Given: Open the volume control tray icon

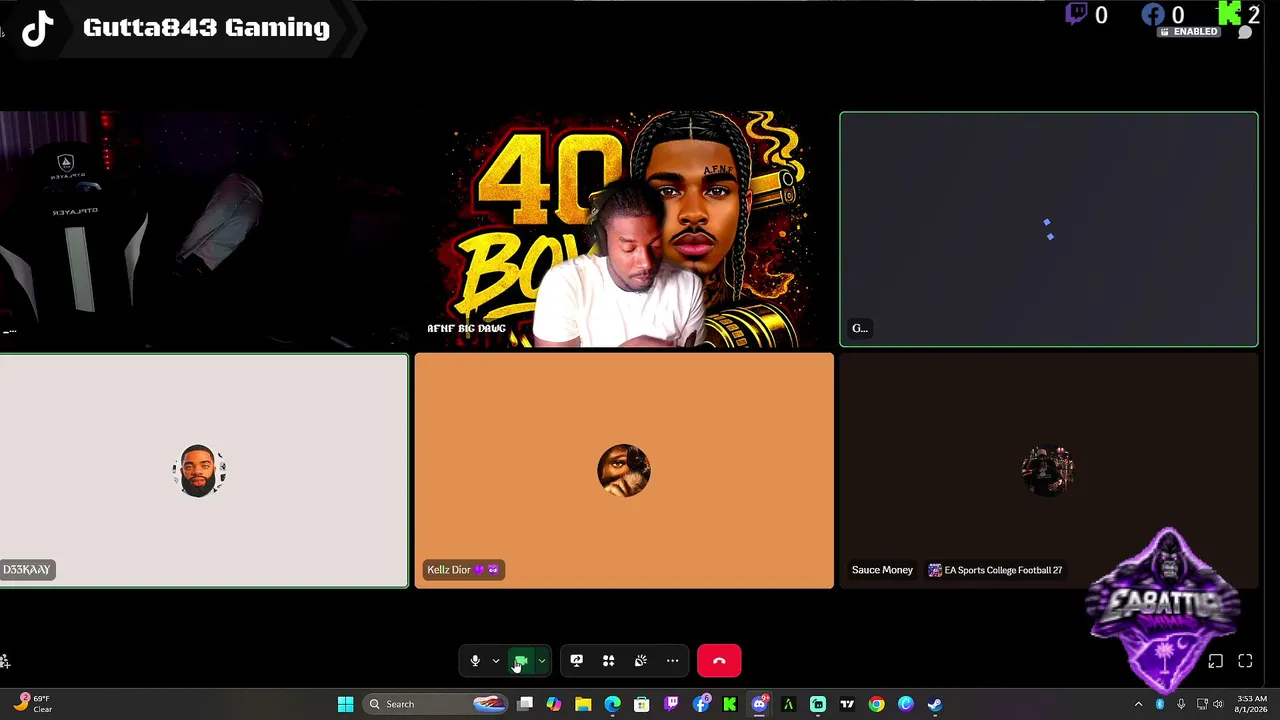Looking at the screenshot, I should point(1220,704).
